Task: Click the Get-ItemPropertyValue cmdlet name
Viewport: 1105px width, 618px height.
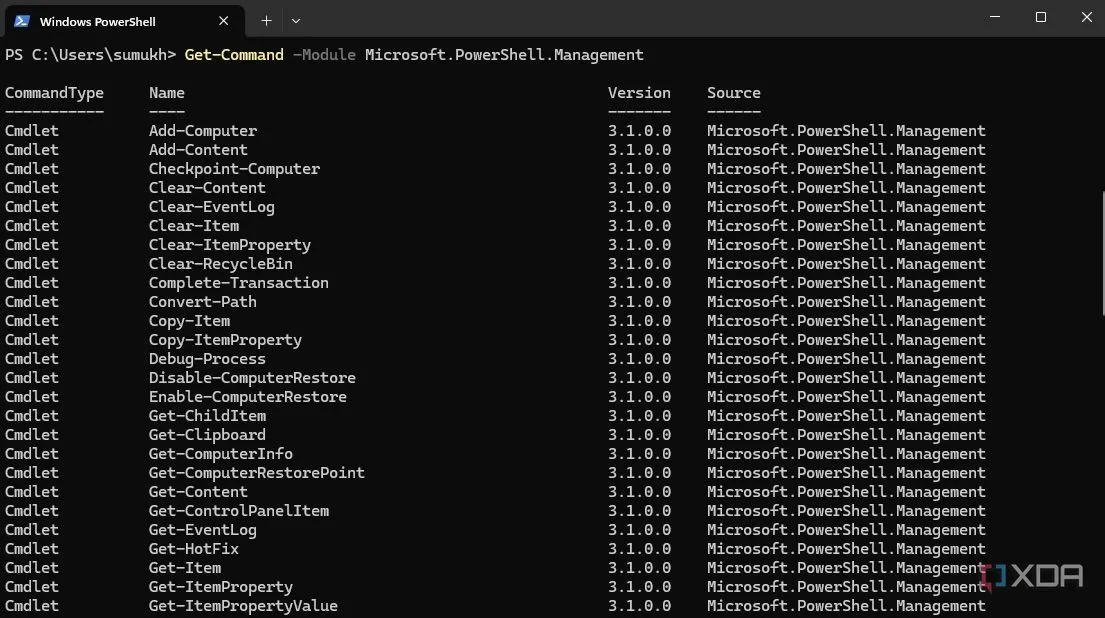Action: click(243, 607)
